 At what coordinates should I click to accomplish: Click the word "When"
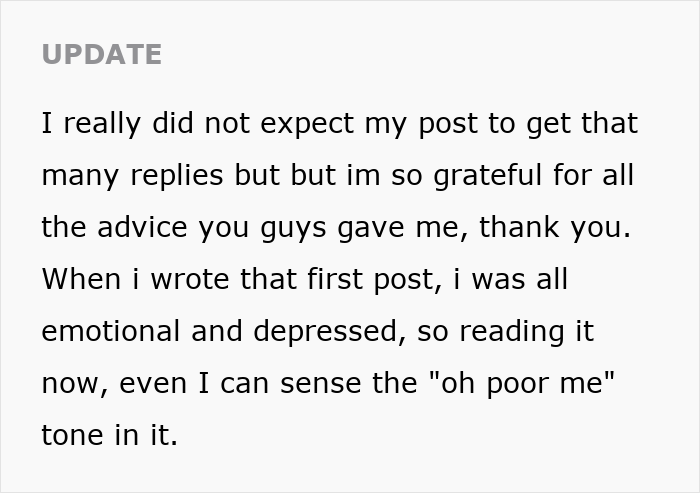click(x=81, y=279)
